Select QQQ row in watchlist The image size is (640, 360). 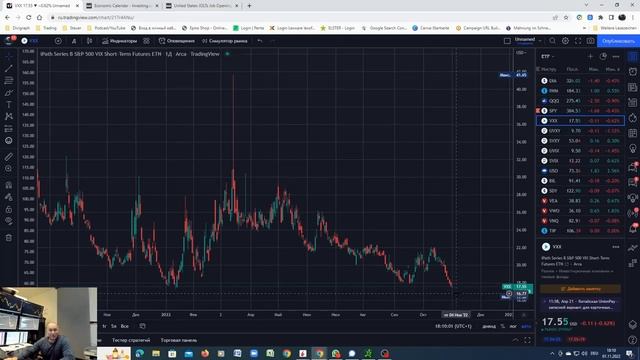coord(580,101)
